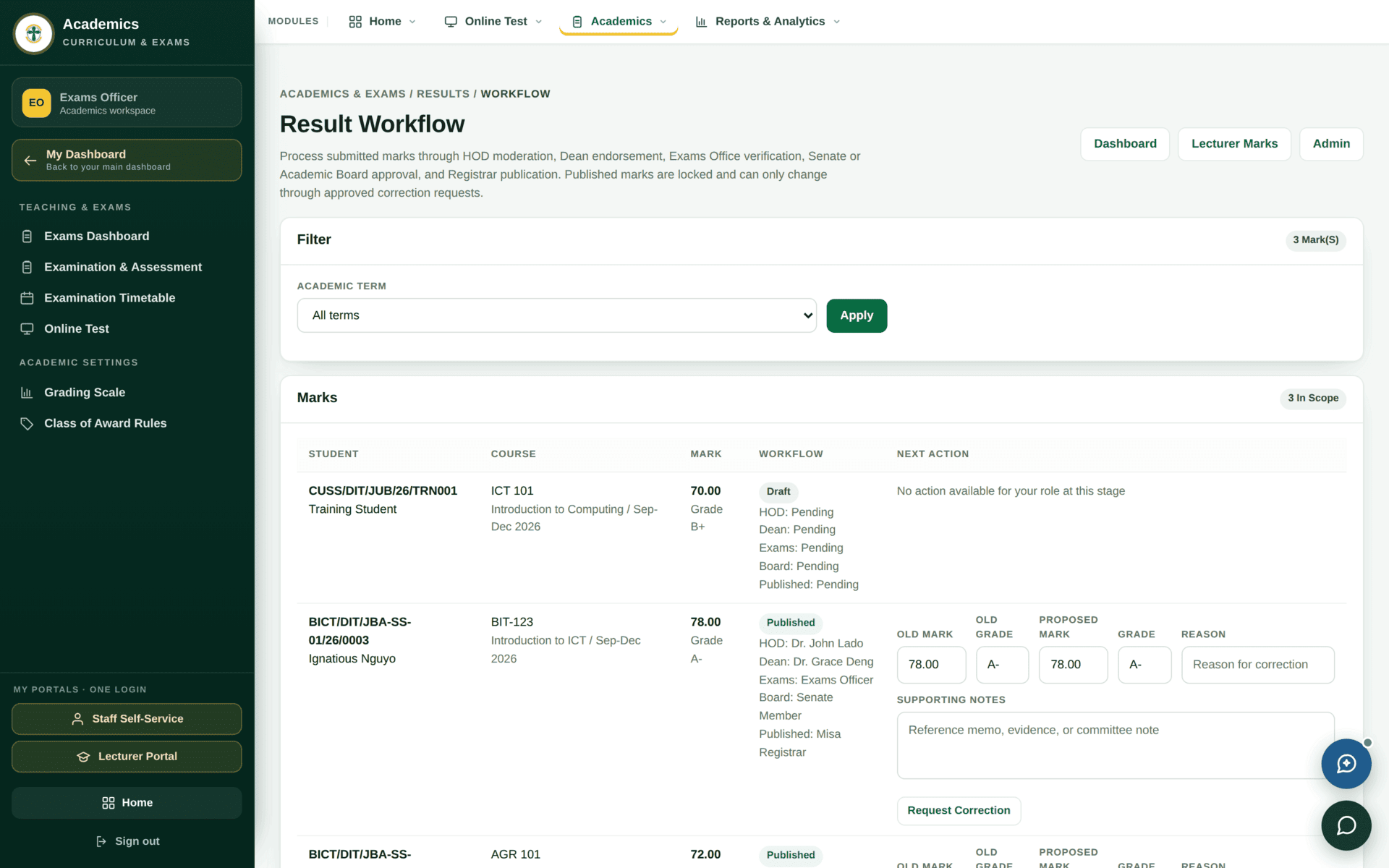Screen dimensions: 1389x868
Task: Click the AGR 101 course cell
Action: (x=515, y=854)
